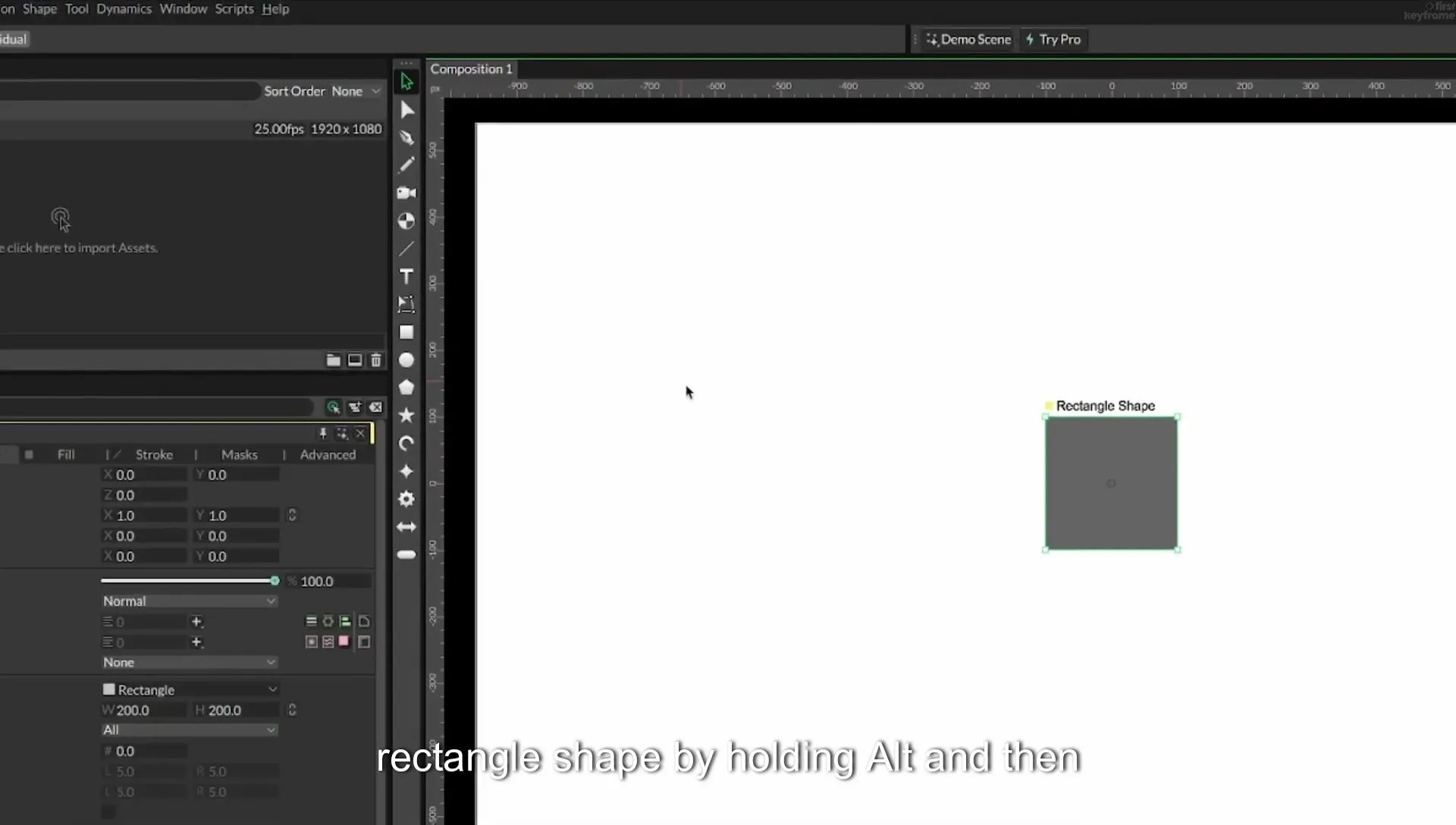The height and width of the screenshot is (825, 1456).
Task: Open the Tool menu
Action: pos(77,9)
